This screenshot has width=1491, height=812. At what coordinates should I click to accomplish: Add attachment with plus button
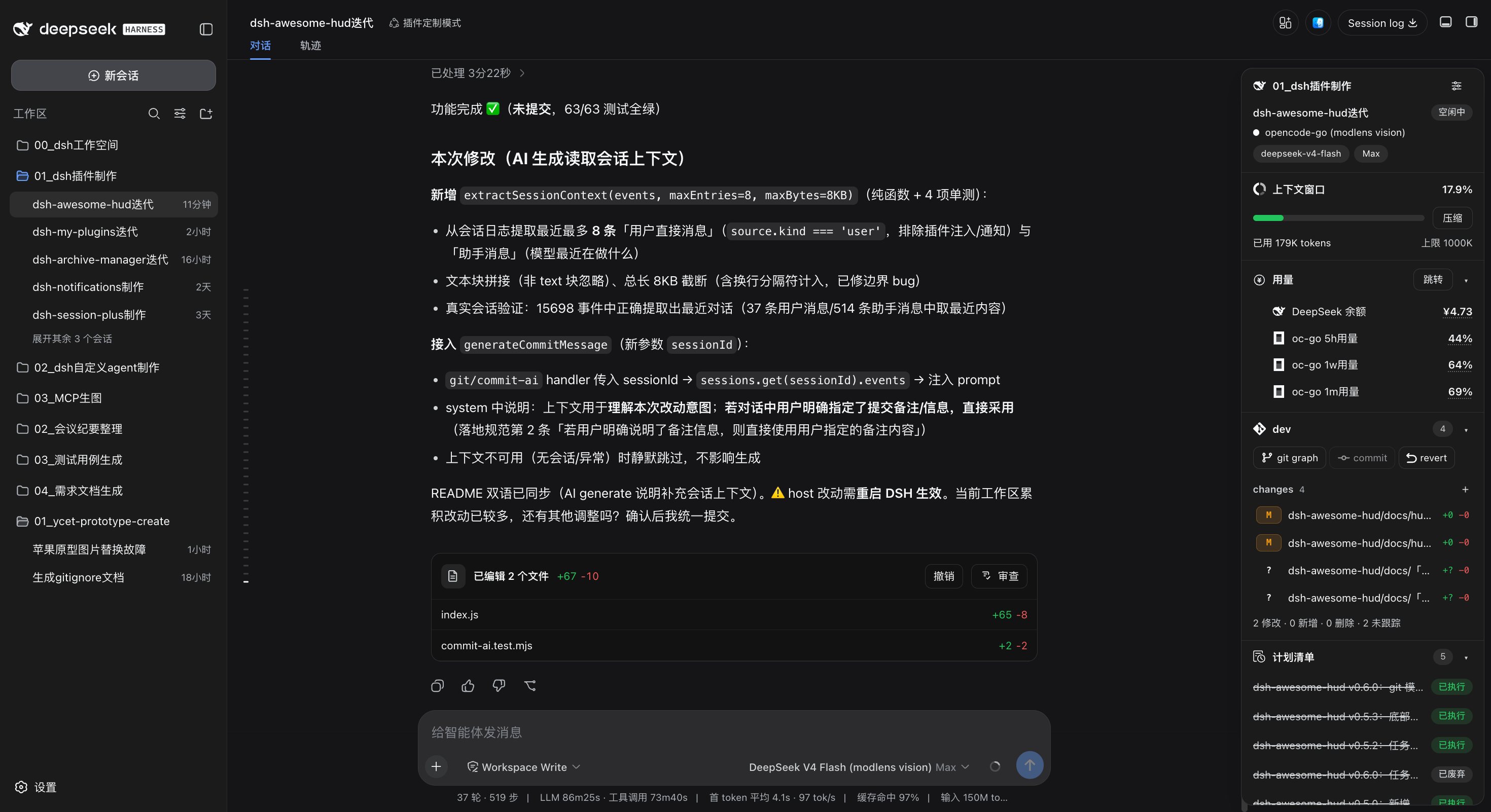[x=437, y=766]
